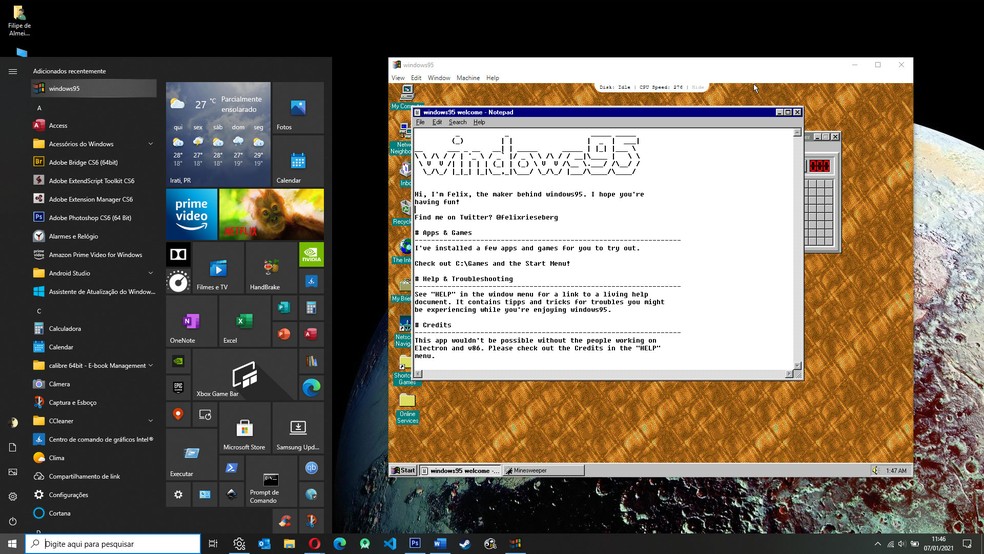Open the Maps pin small tile
984x554 pixels.
(x=178, y=414)
